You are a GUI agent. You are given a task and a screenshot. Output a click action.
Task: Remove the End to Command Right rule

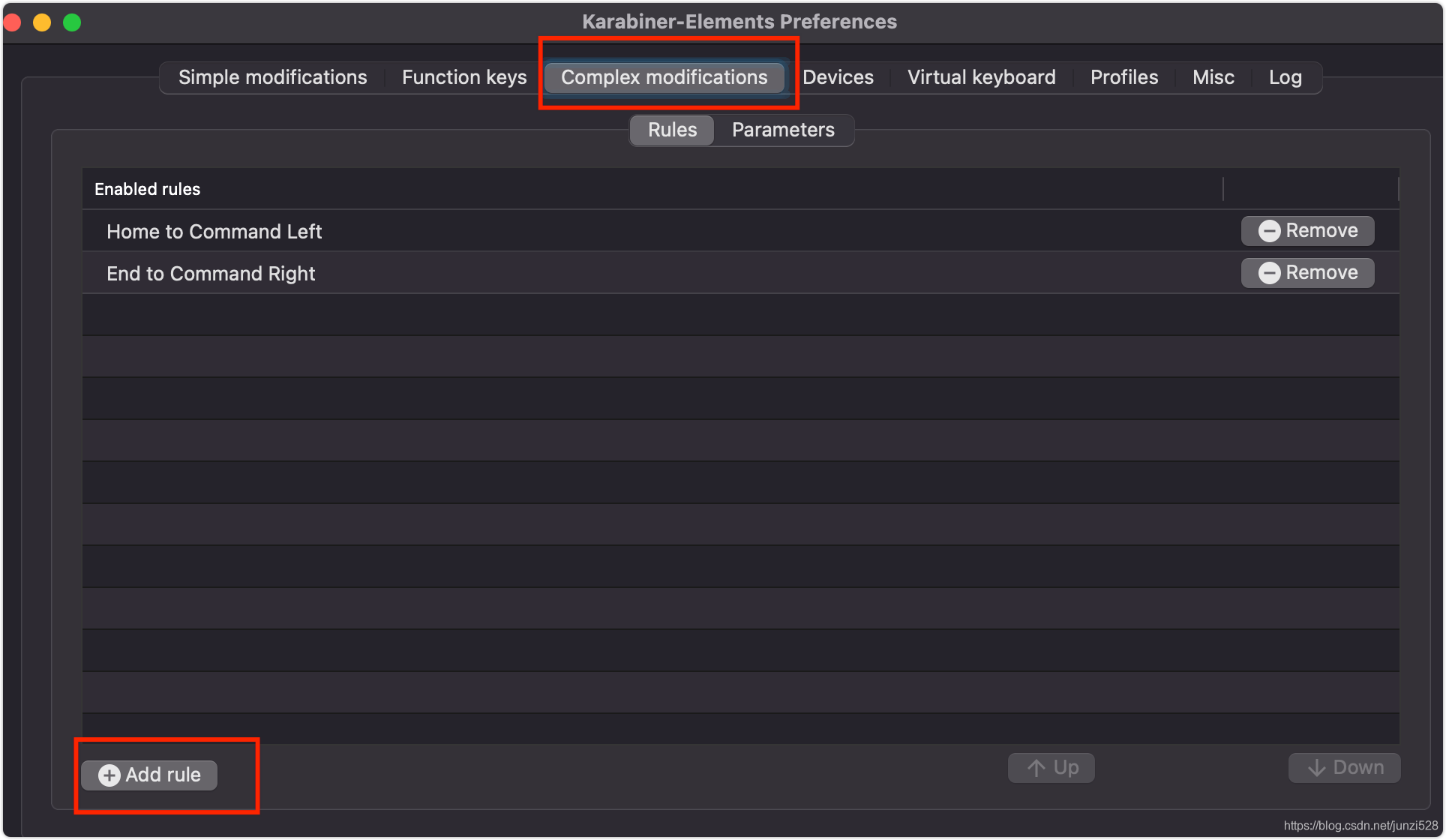click(x=1307, y=272)
